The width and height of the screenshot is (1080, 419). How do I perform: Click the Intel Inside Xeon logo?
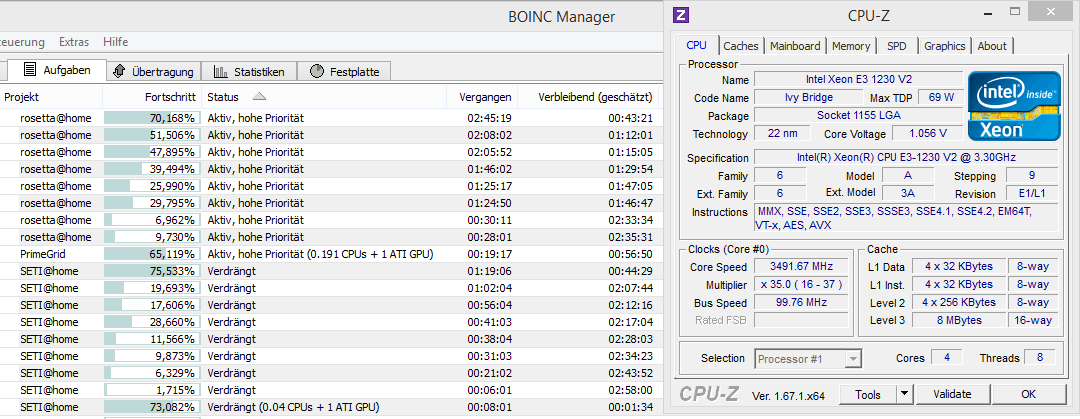click(x=1013, y=105)
